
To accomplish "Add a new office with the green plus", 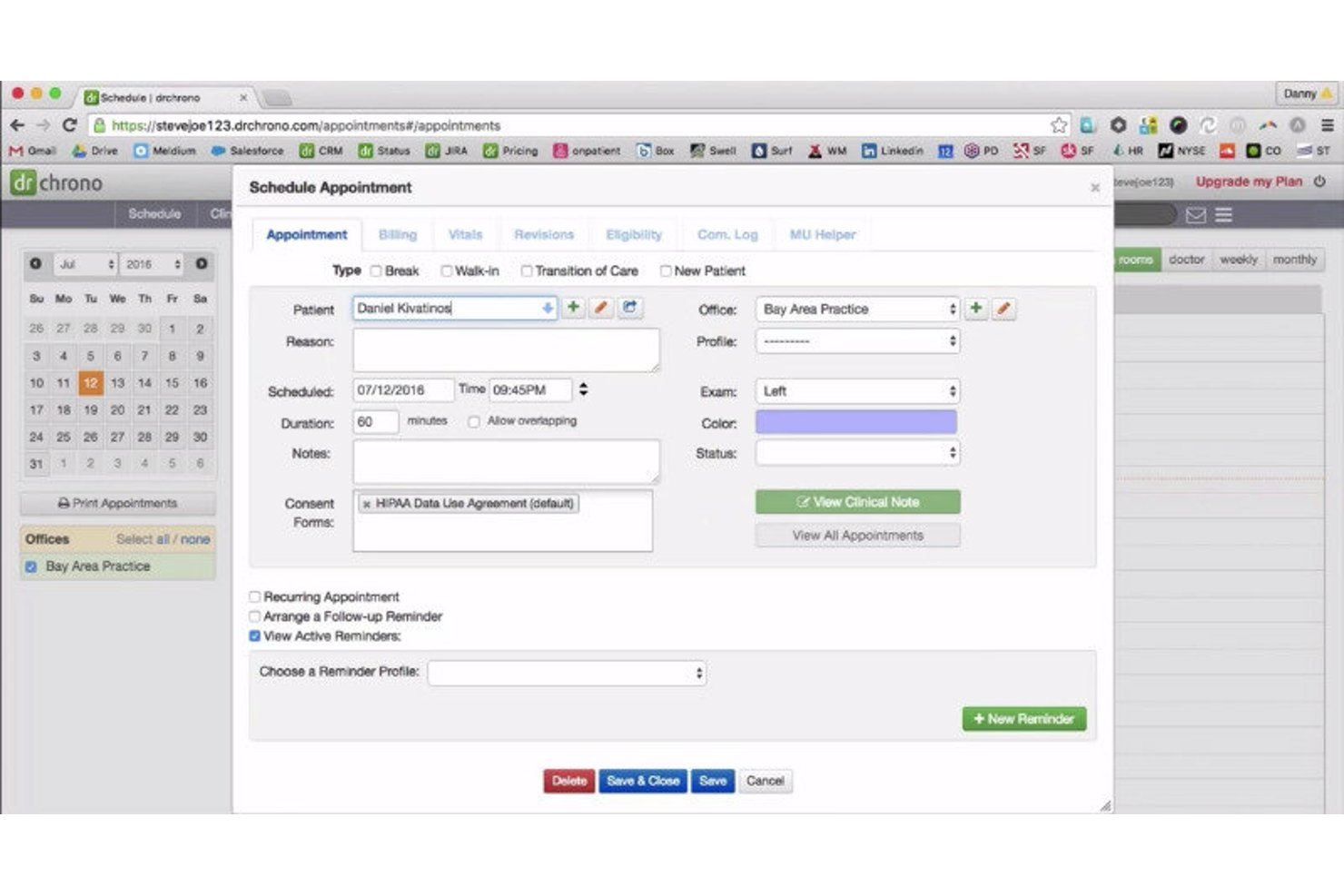I will 975,309.
